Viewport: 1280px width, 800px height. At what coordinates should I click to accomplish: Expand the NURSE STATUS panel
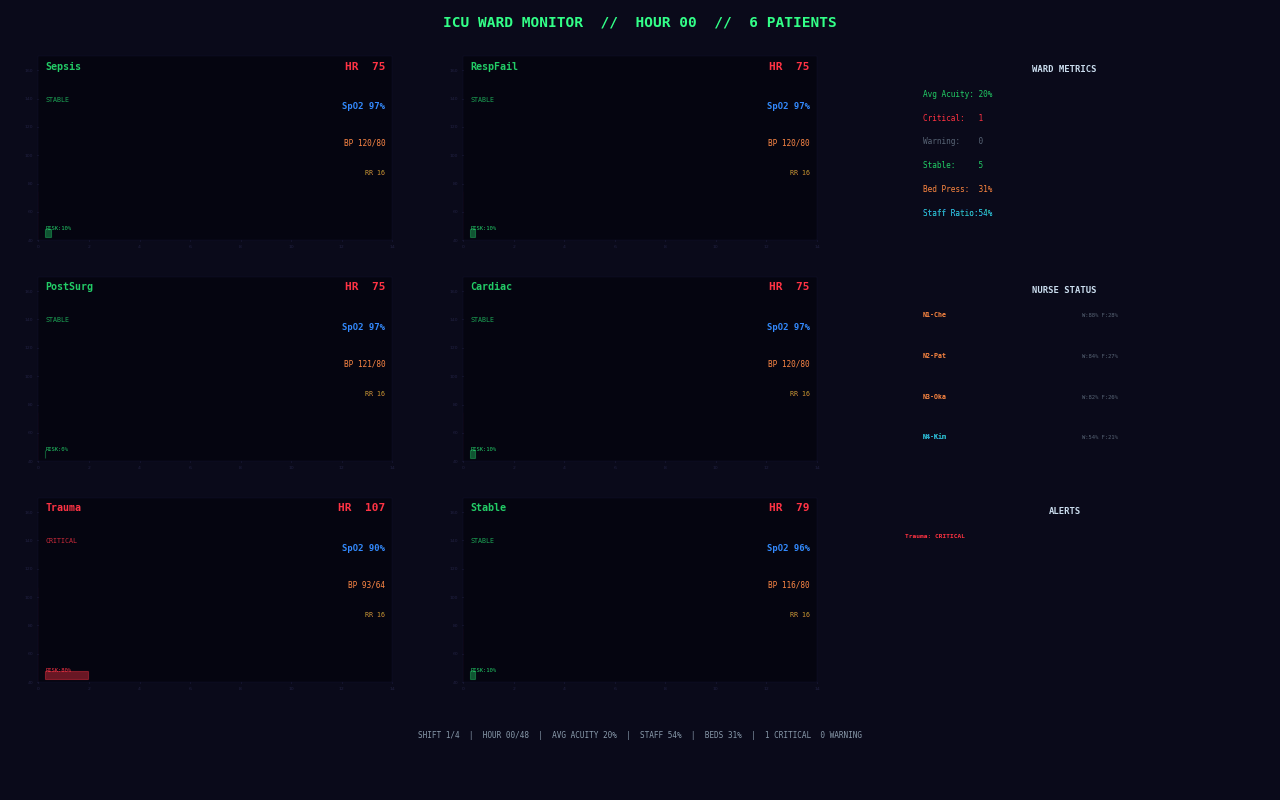[x=1064, y=289]
